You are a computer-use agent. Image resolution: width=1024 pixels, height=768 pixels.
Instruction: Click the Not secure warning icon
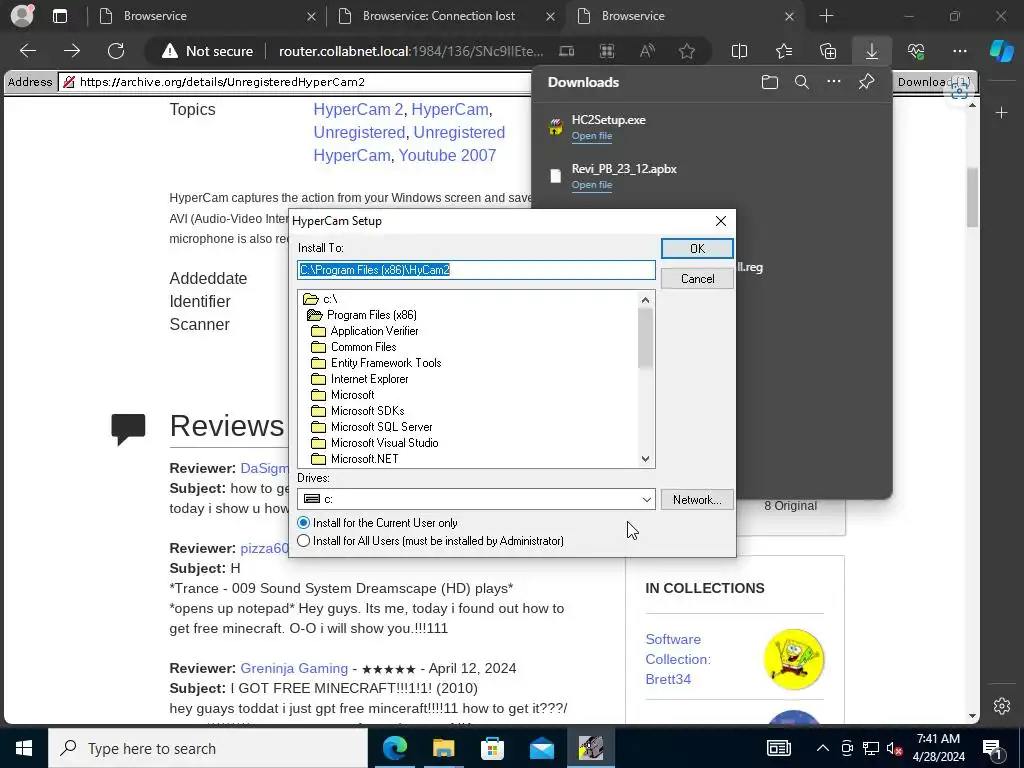pyautogui.click(x=170, y=51)
